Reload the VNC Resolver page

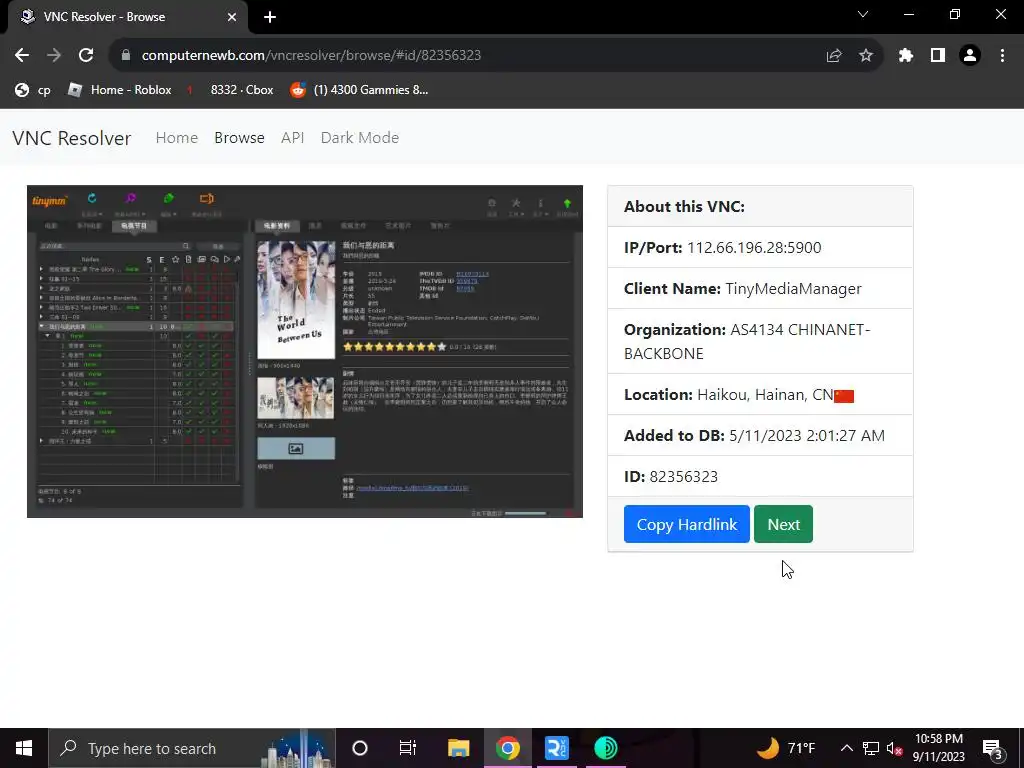pyautogui.click(x=86, y=56)
